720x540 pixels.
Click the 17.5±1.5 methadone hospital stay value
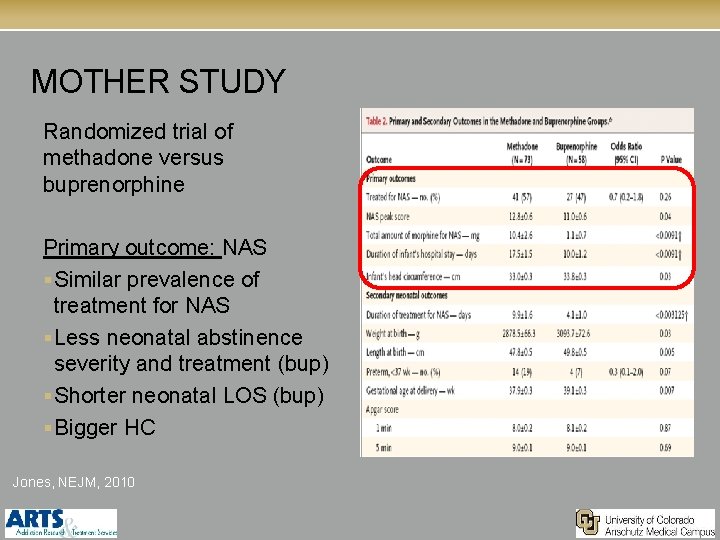tap(521, 254)
